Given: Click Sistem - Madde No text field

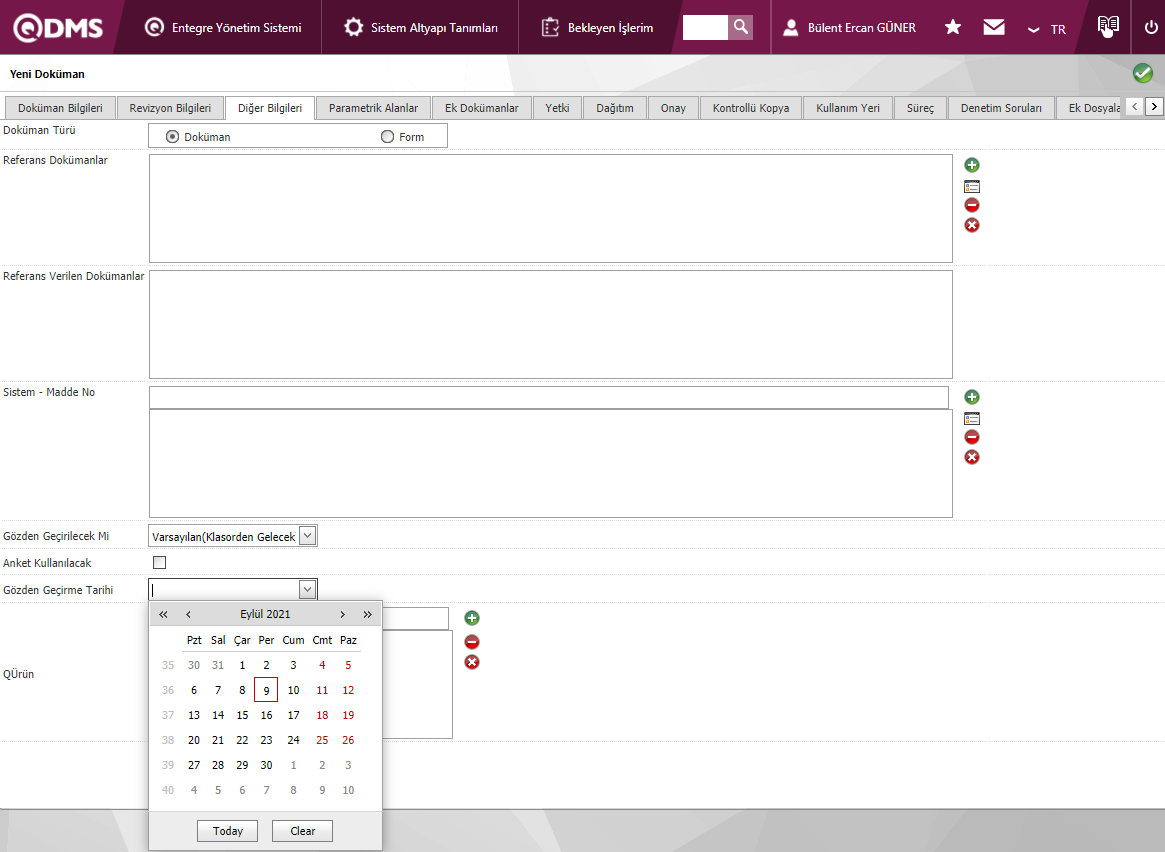Looking at the screenshot, I should pos(548,397).
